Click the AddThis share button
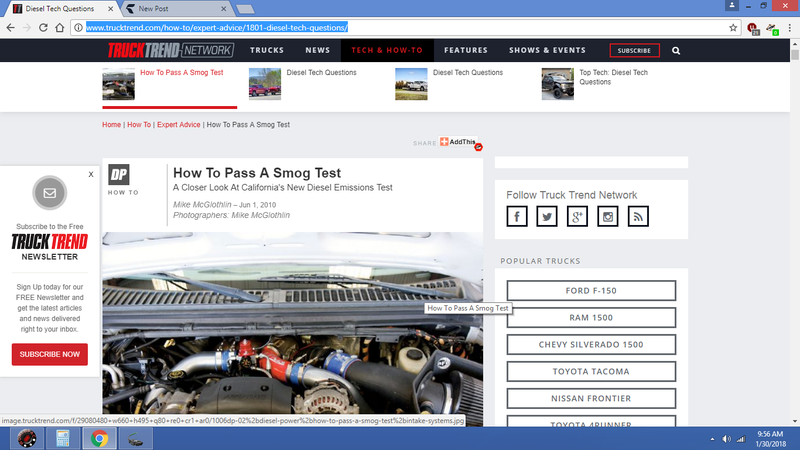800x450 pixels. 458,142
